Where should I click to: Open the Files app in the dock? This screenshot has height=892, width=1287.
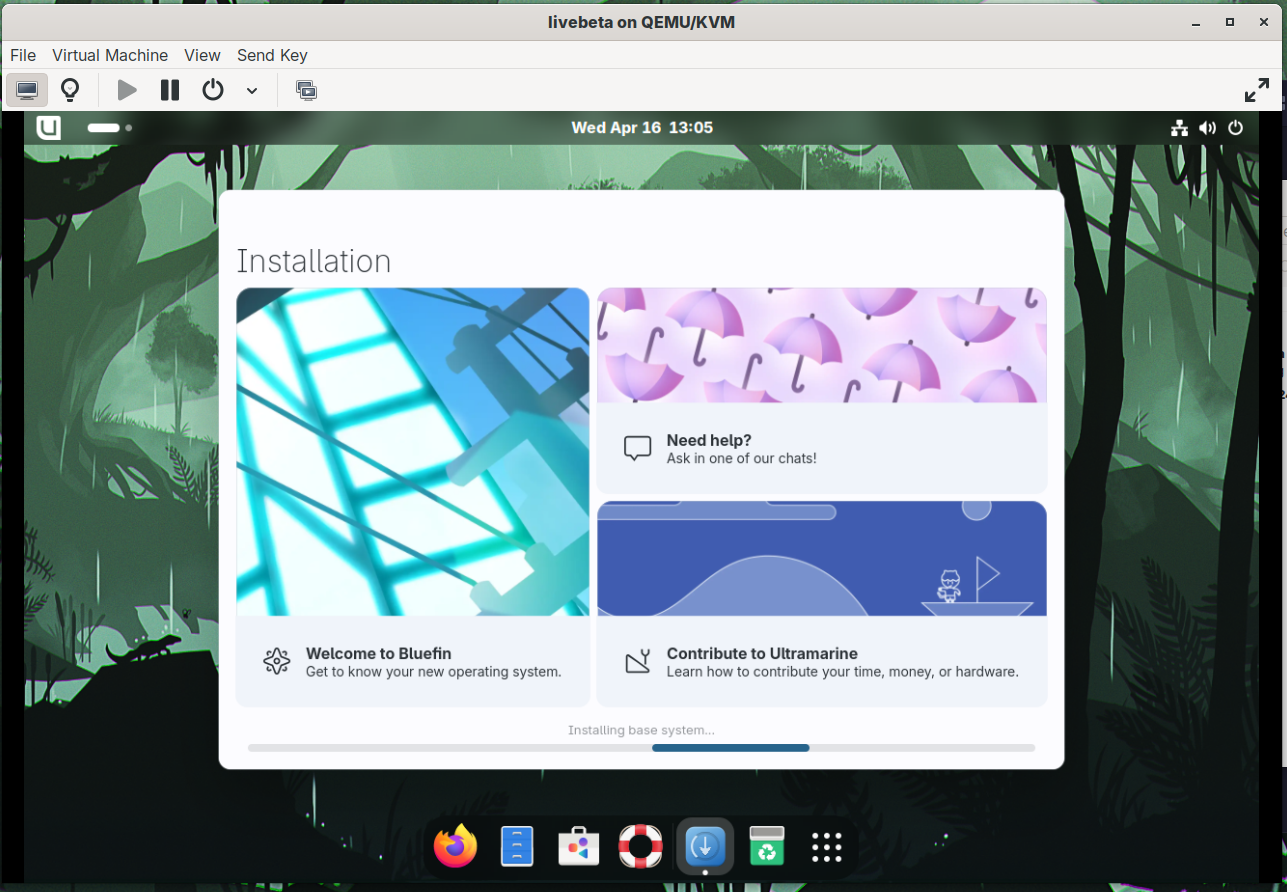click(x=517, y=847)
